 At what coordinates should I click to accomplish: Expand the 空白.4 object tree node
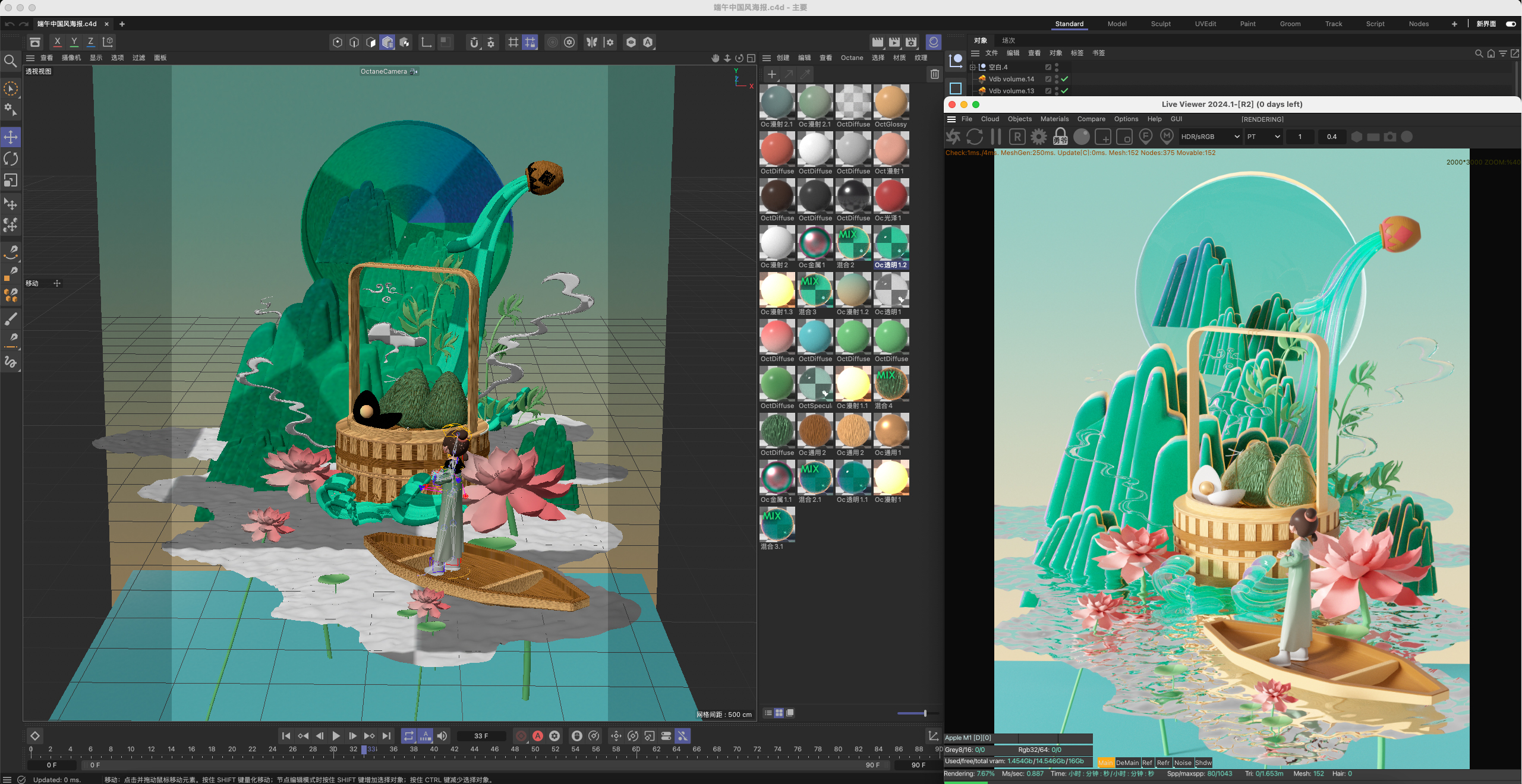pos(972,67)
